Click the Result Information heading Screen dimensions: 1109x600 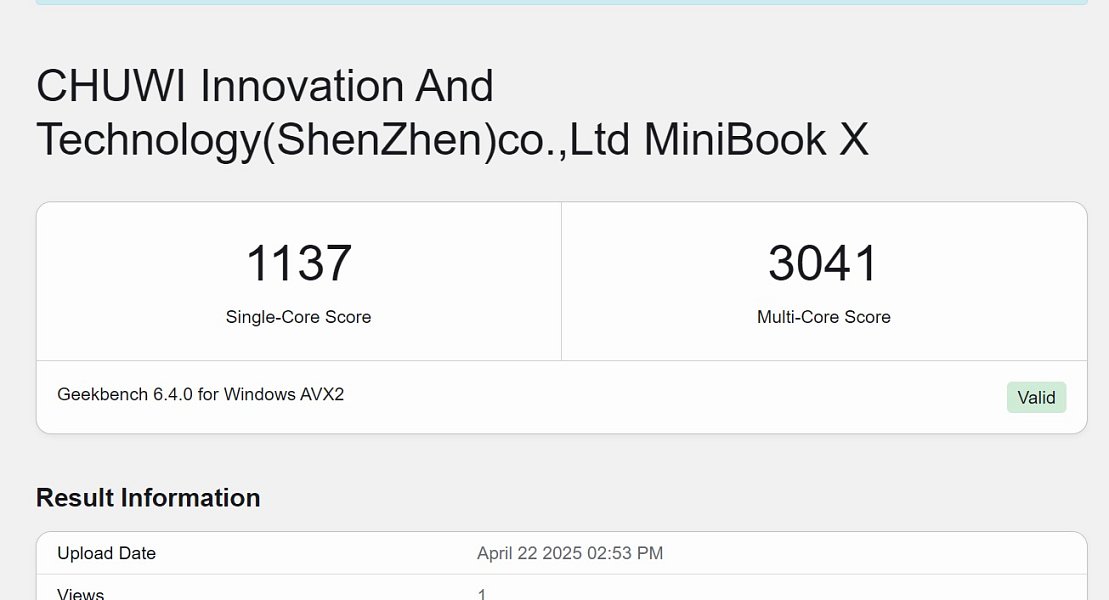[x=148, y=498]
